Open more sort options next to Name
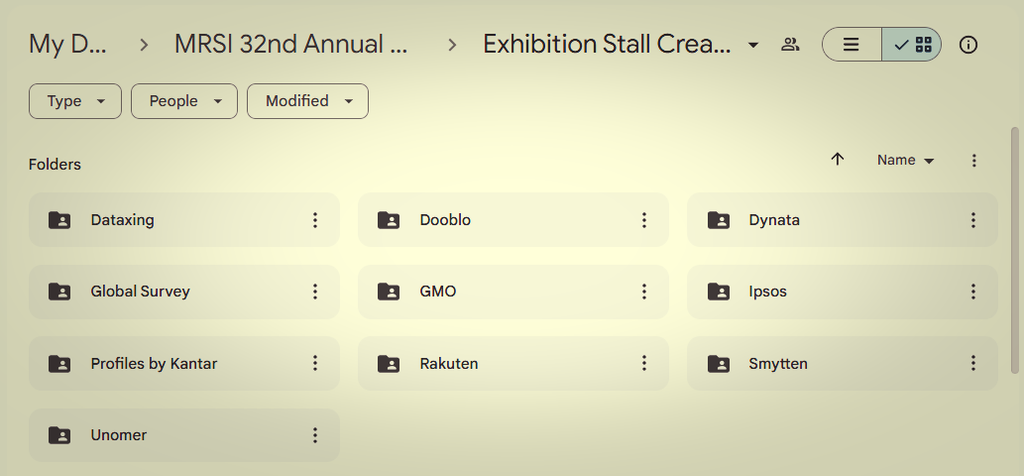This screenshot has width=1024, height=476. coord(974,160)
